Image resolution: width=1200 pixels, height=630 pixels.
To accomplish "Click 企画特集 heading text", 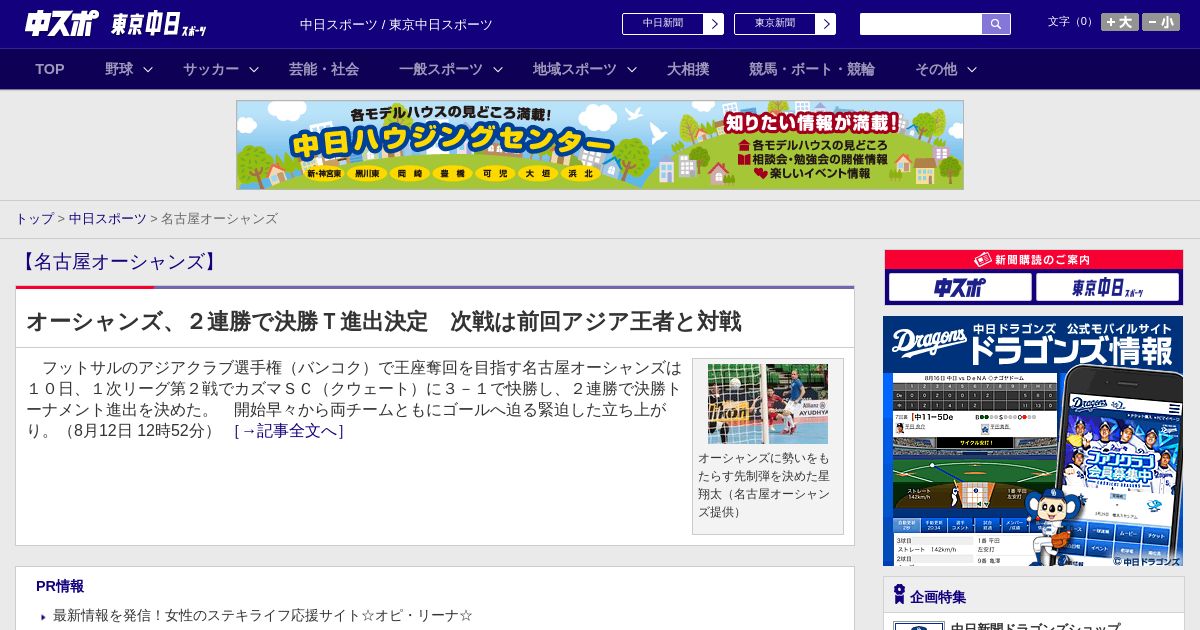I will 938,596.
